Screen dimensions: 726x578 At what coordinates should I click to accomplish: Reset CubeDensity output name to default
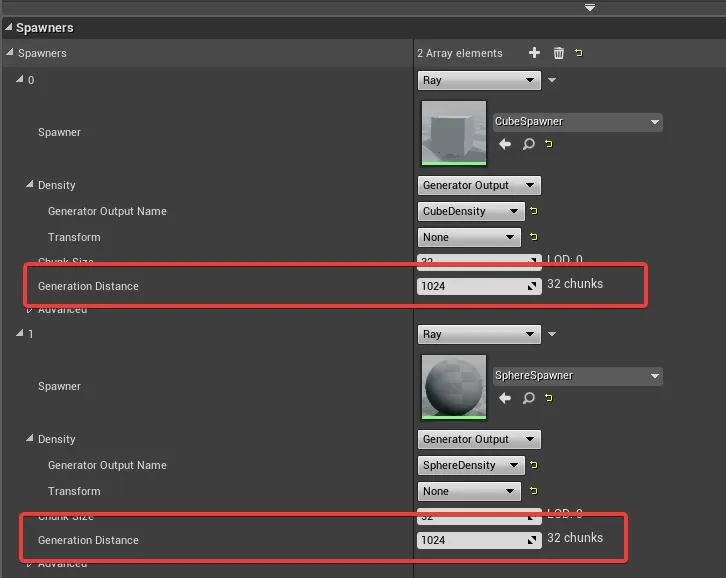click(x=534, y=211)
